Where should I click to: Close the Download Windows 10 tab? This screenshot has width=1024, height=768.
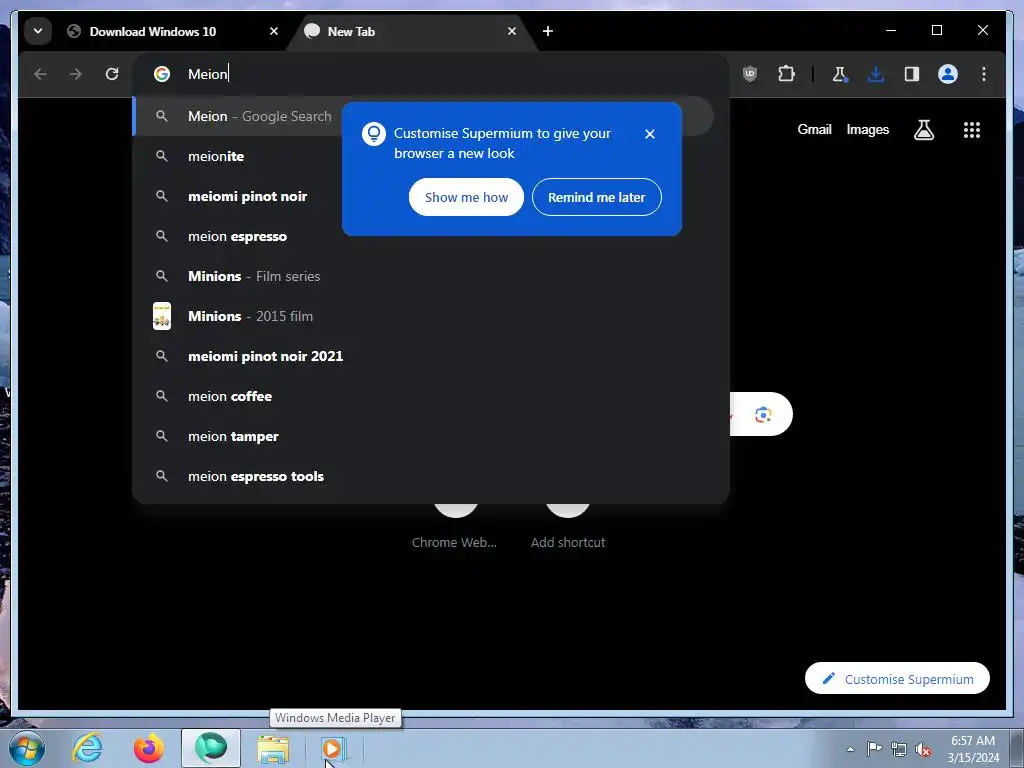click(x=274, y=31)
